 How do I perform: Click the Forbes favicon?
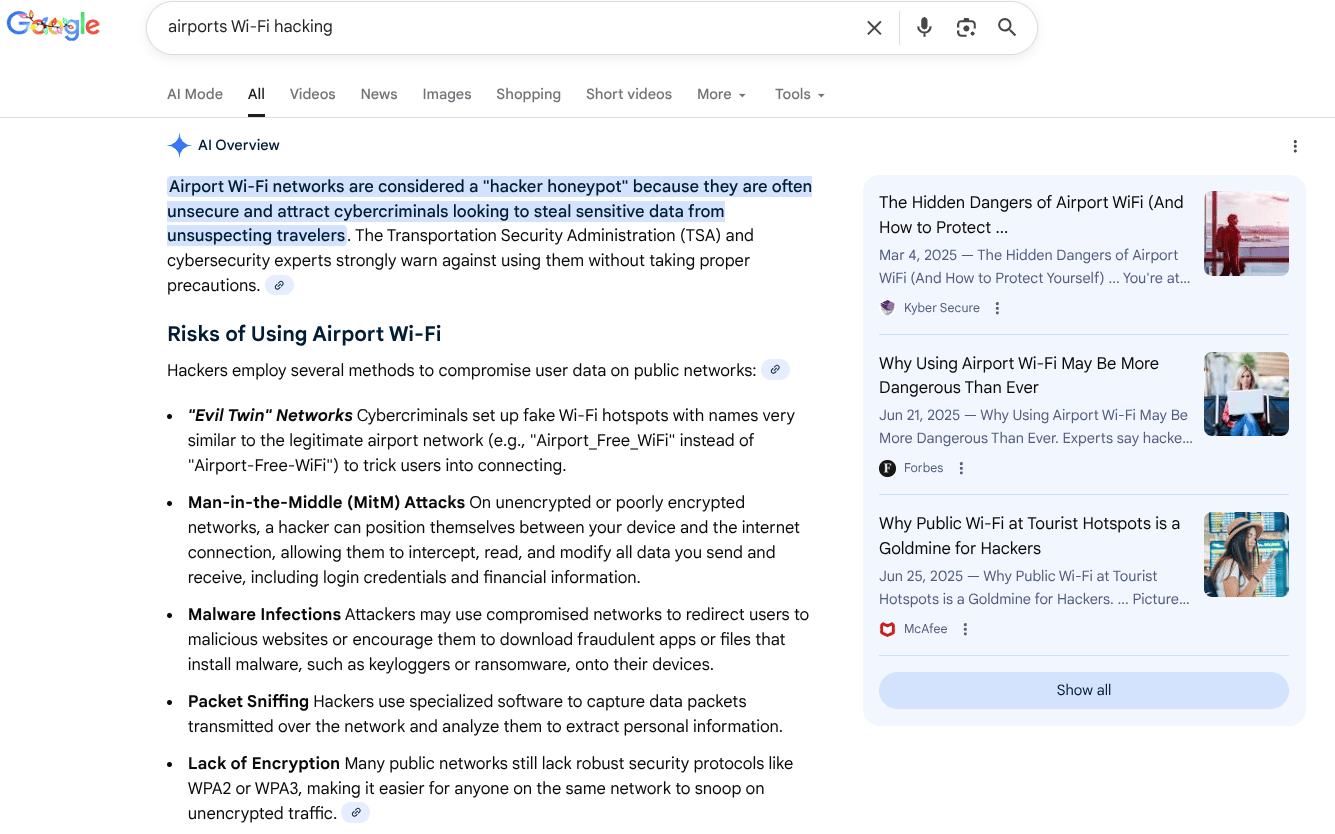click(x=887, y=468)
